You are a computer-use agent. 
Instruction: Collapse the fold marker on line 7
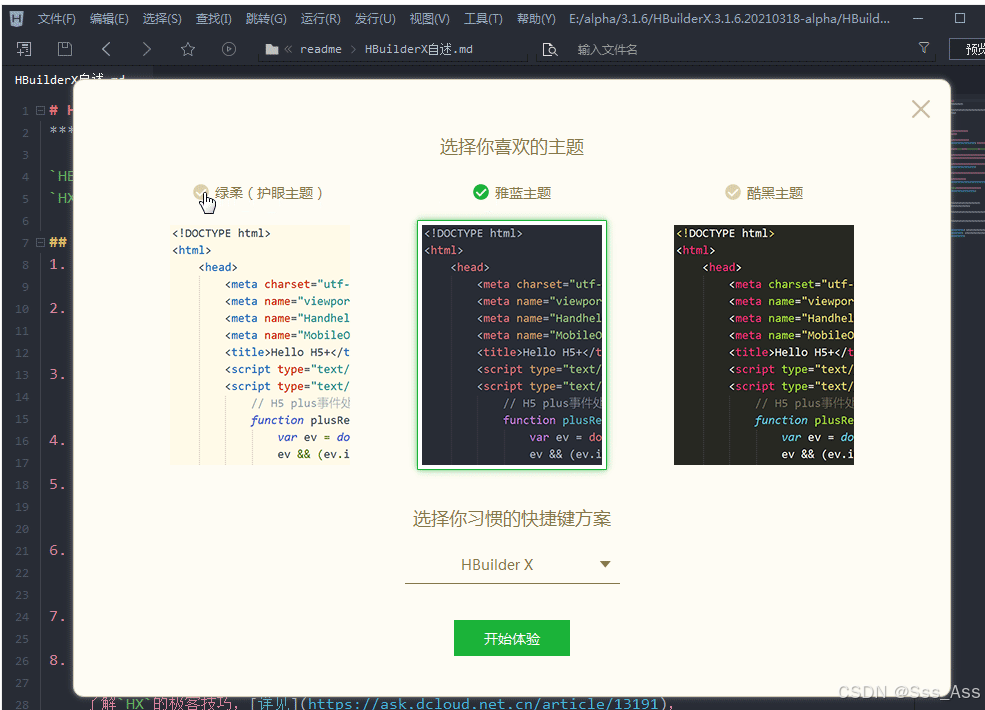pos(40,243)
